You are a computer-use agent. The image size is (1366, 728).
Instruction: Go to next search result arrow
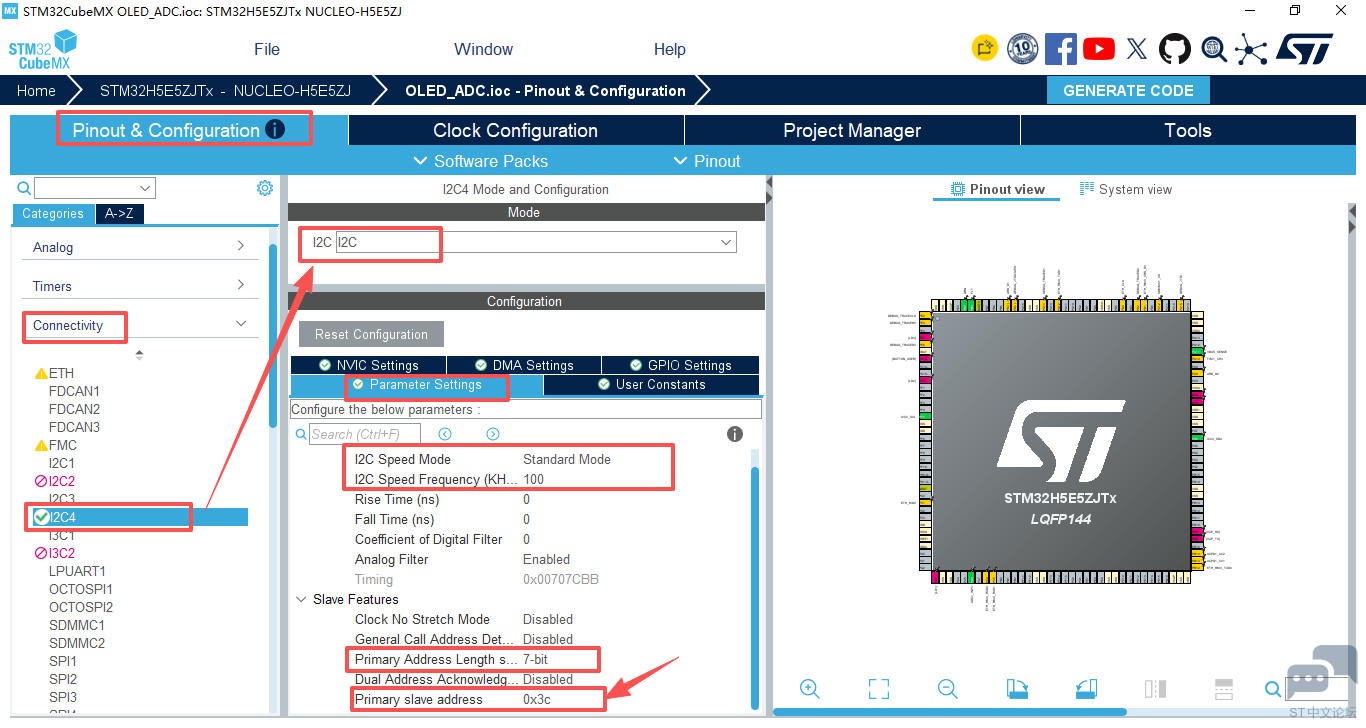(492, 434)
